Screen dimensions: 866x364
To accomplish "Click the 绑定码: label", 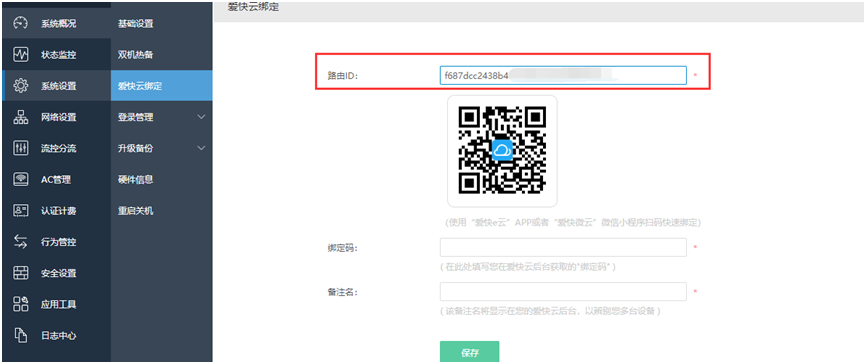I will (342, 248).
